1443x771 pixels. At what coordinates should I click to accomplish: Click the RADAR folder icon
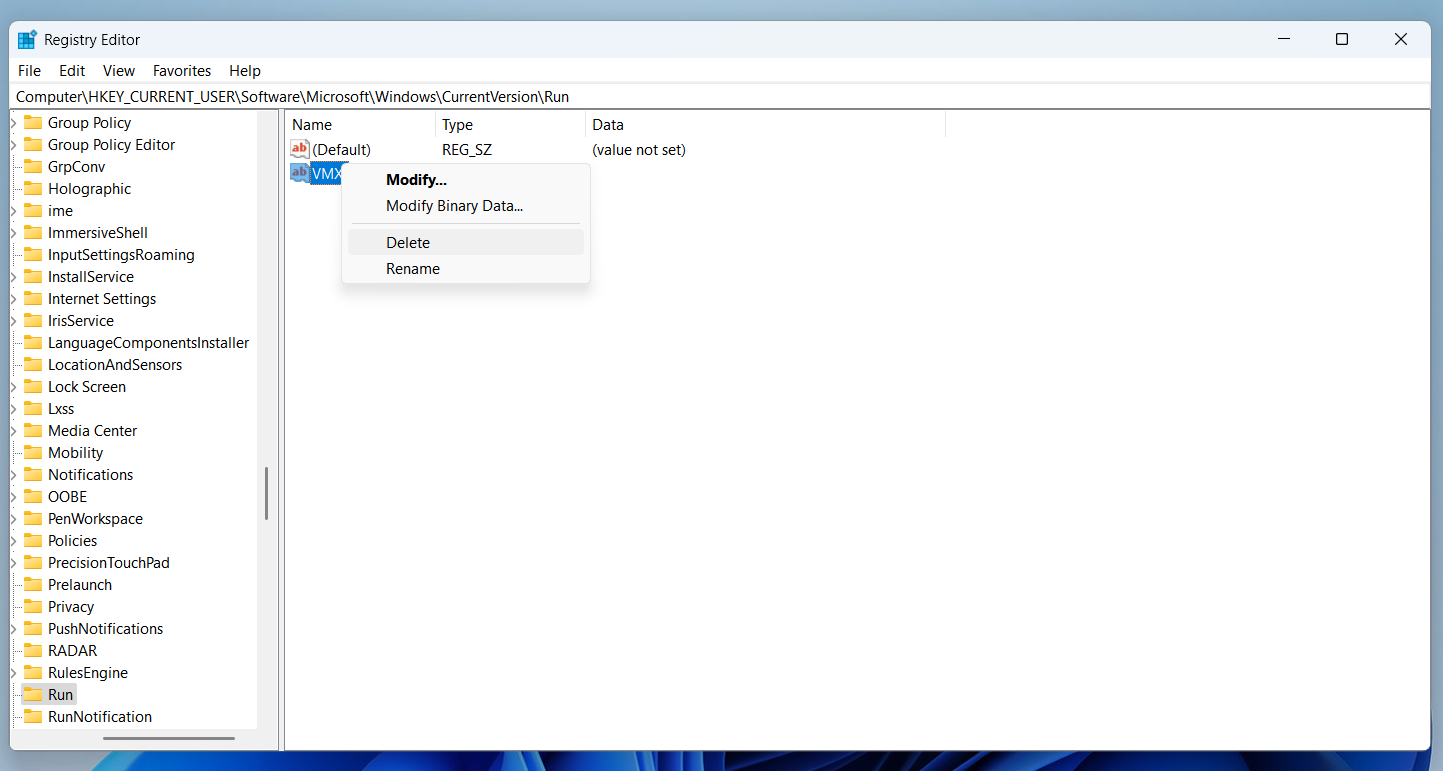click(x=33, y=651)
